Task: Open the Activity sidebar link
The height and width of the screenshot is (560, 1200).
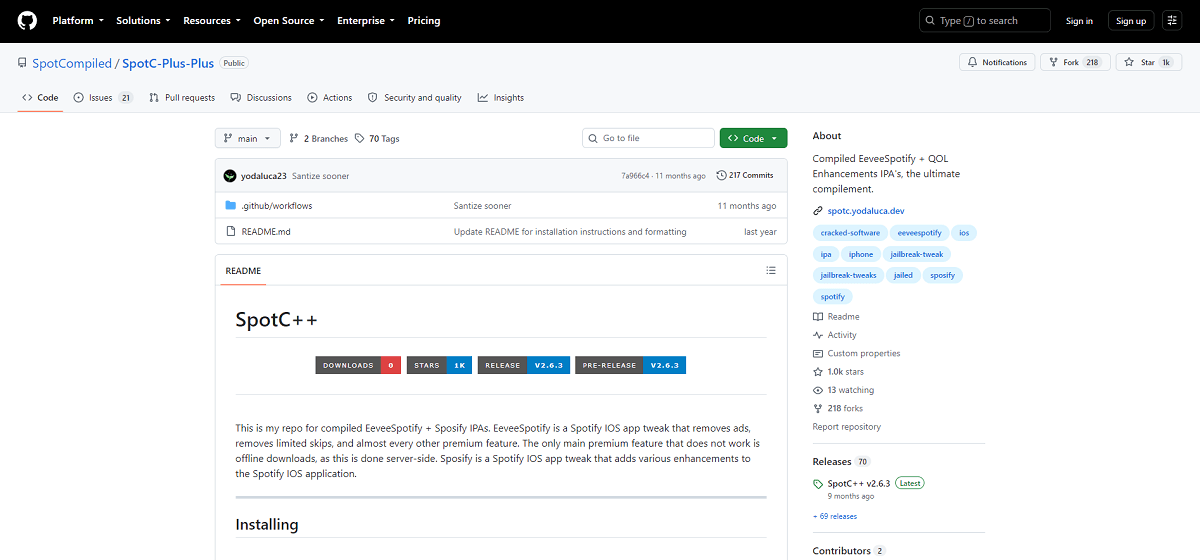Action: (835, 335)
